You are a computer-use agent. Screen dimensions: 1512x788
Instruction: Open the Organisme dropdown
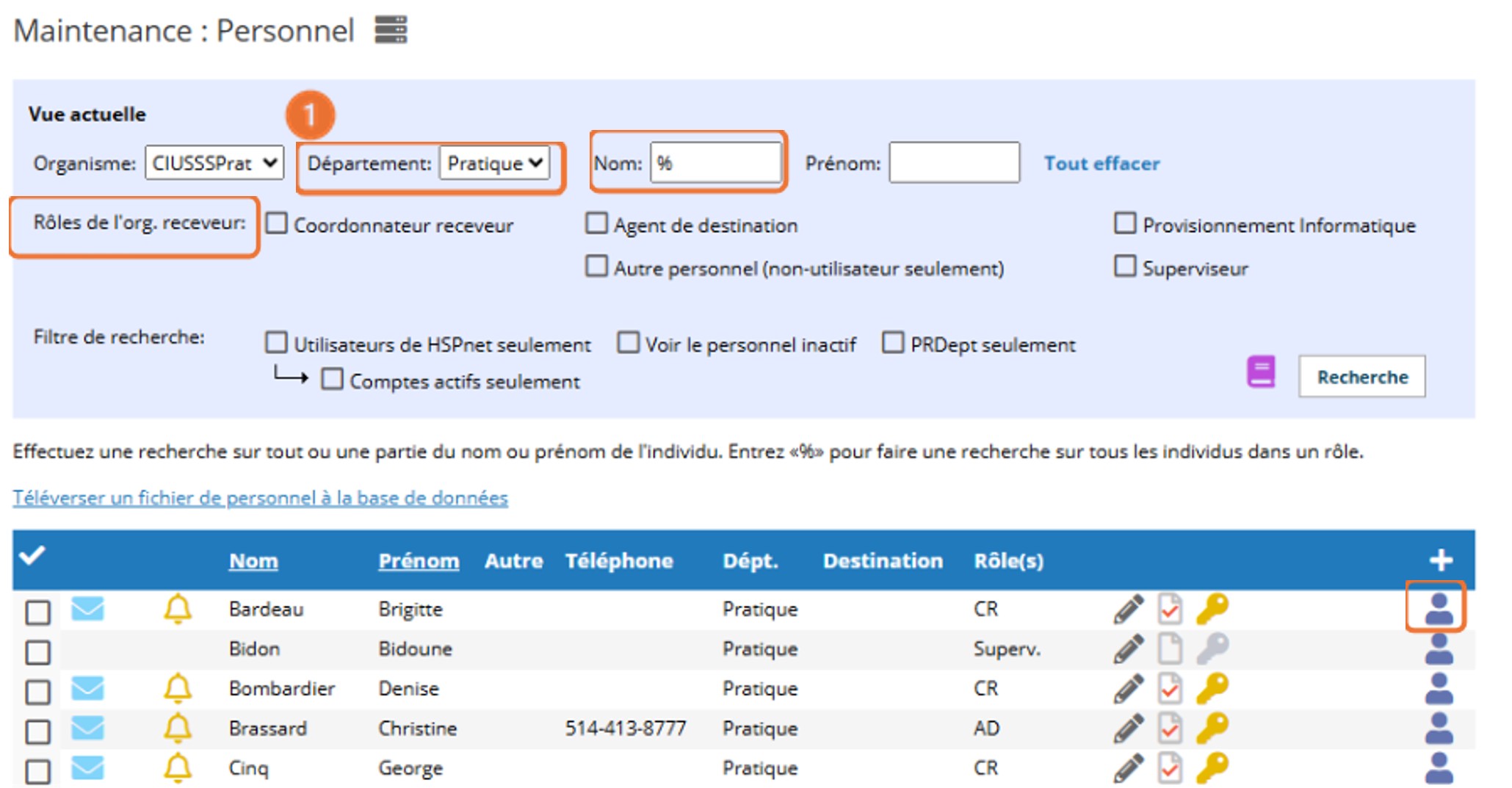tap(214, 162)
